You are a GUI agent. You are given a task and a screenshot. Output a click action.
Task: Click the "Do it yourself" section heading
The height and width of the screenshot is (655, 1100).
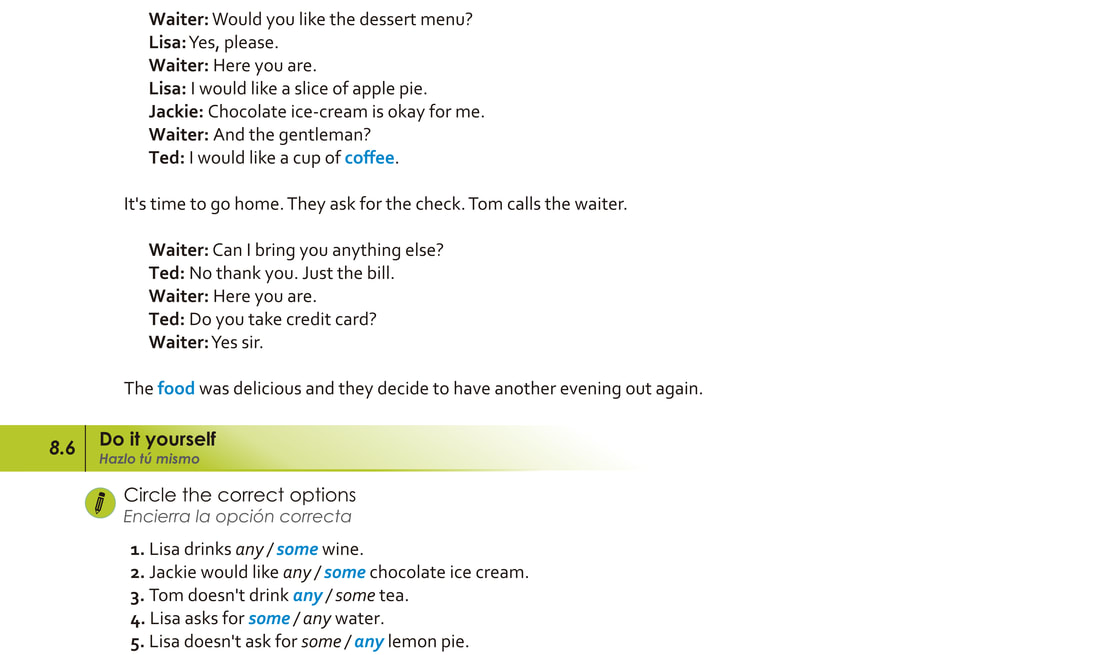point(157,440)
